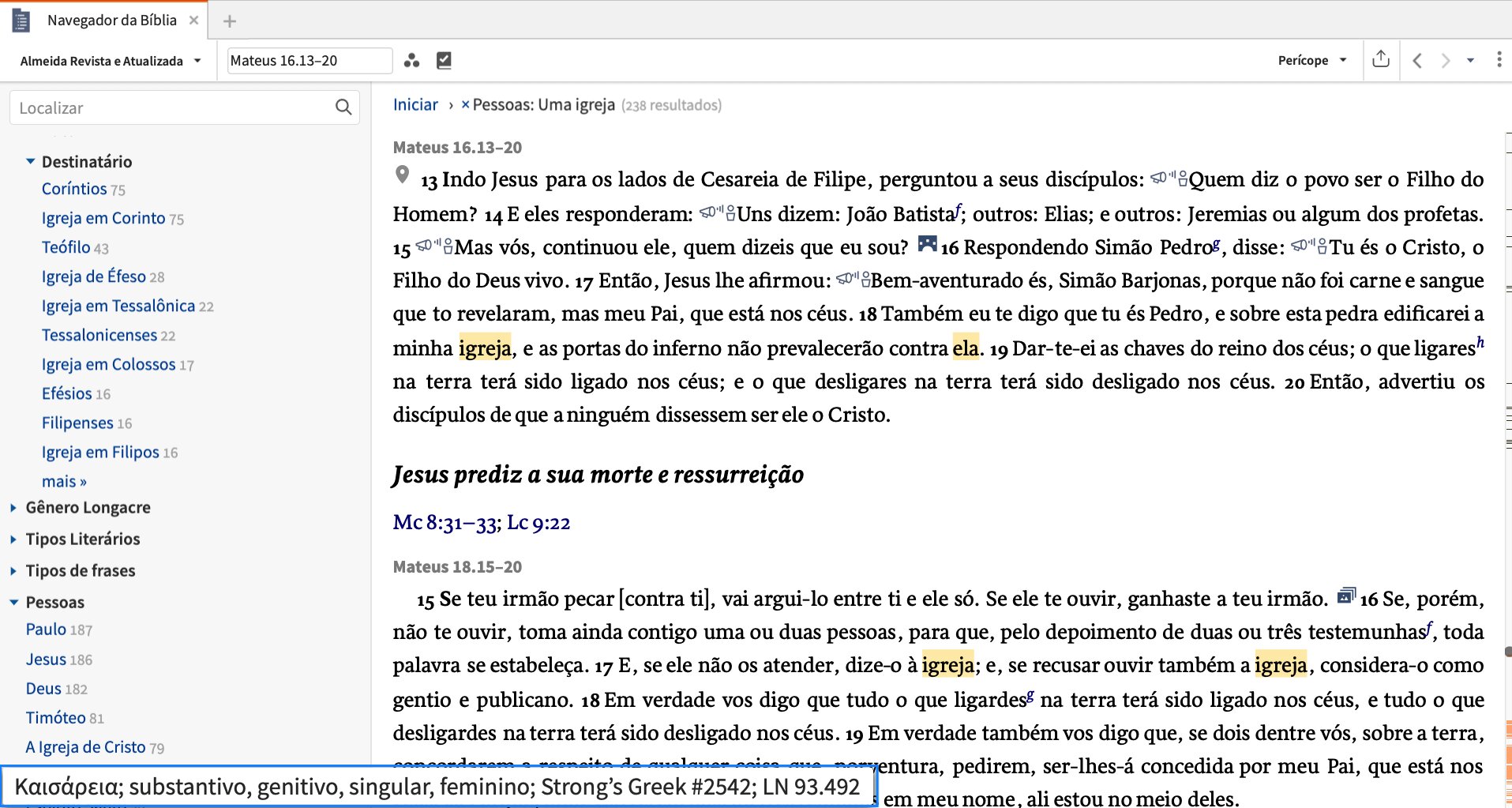
Task: Click the magnifier search icon
Action: tap(343, 107)
